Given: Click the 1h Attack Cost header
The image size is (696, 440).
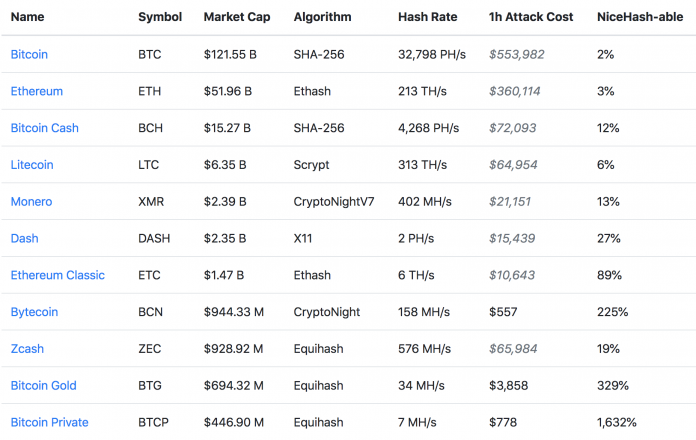Looking at the screenshot, I should (x=531, y=17).
